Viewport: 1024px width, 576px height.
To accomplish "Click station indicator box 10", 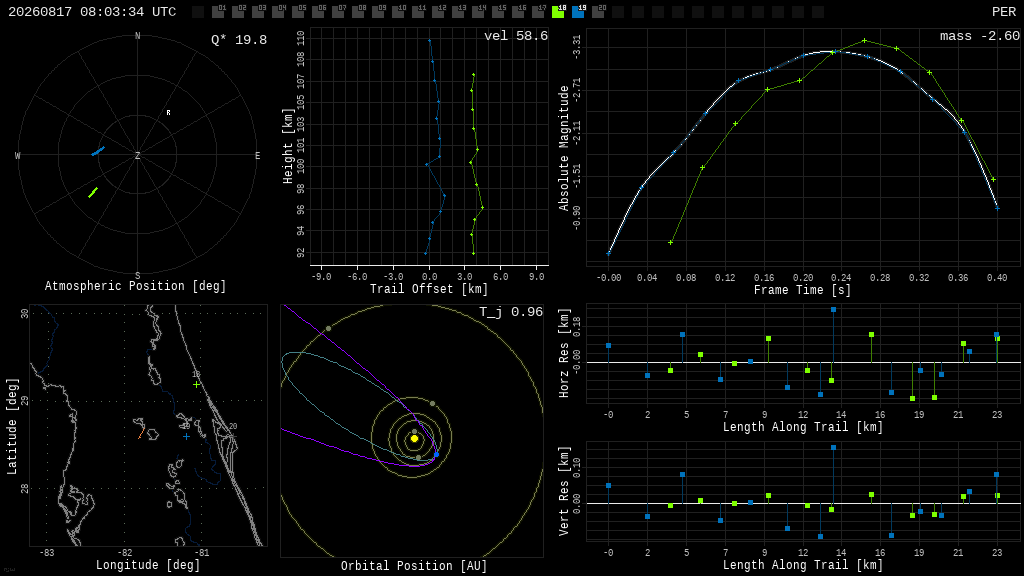I will pos(398,12).
